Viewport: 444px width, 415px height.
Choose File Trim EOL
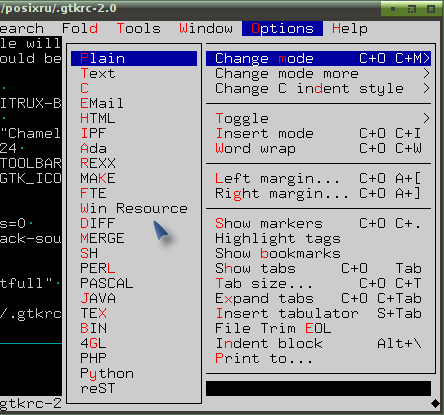318,328
